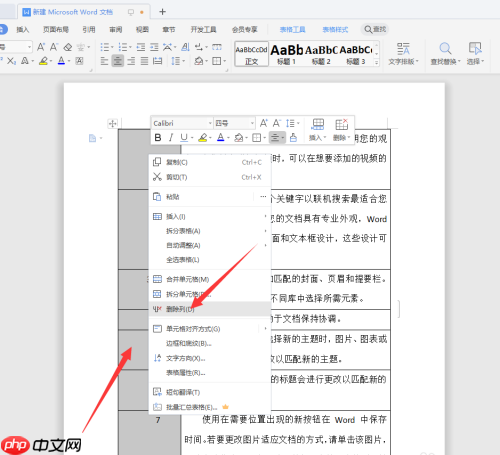This screenshot has height=455, width=500.
Task: Click the ribbon numbered list icon
Action: pyautogui.click(x=123, y=47)
